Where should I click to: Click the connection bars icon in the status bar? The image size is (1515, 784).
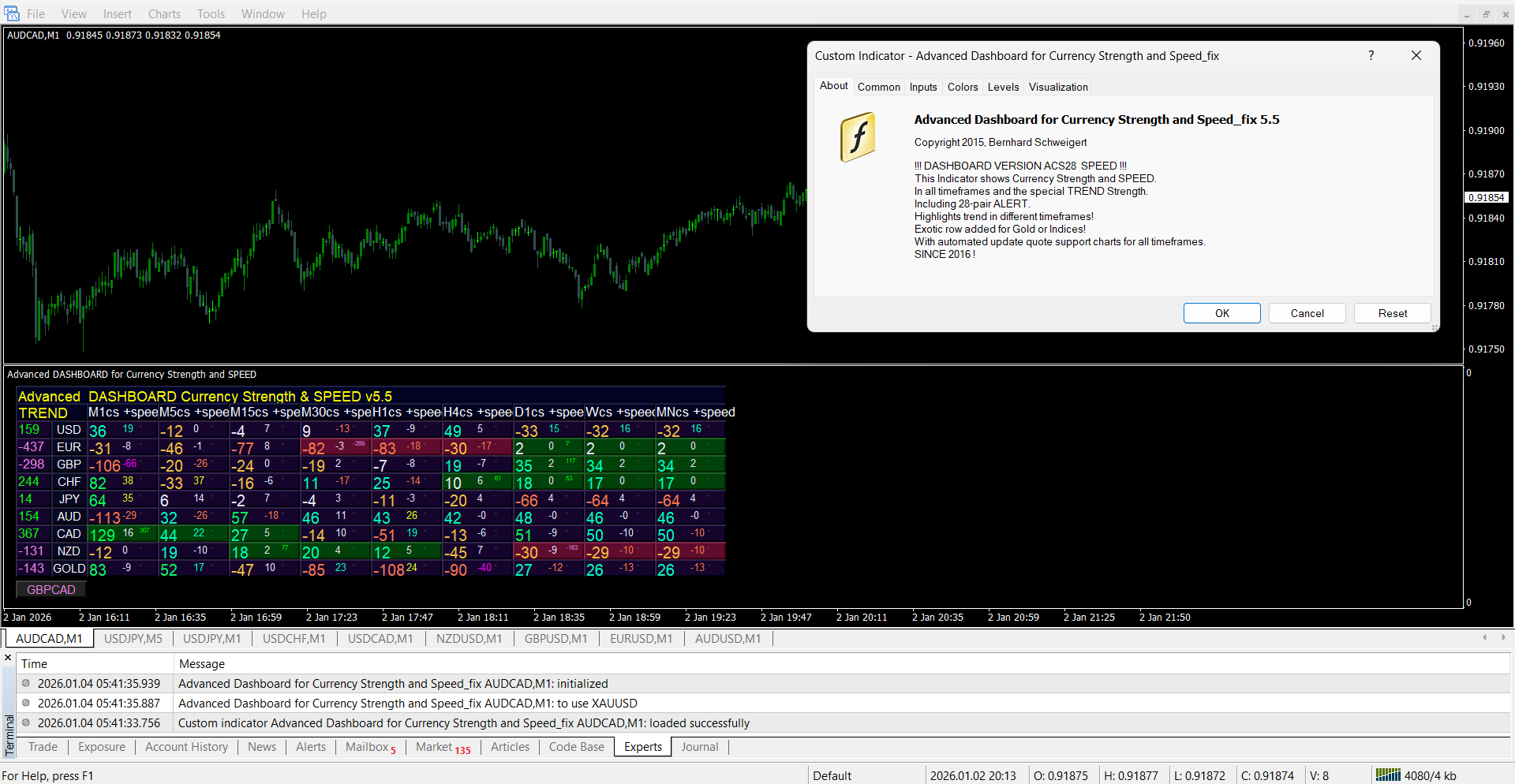coord(1388,775)
